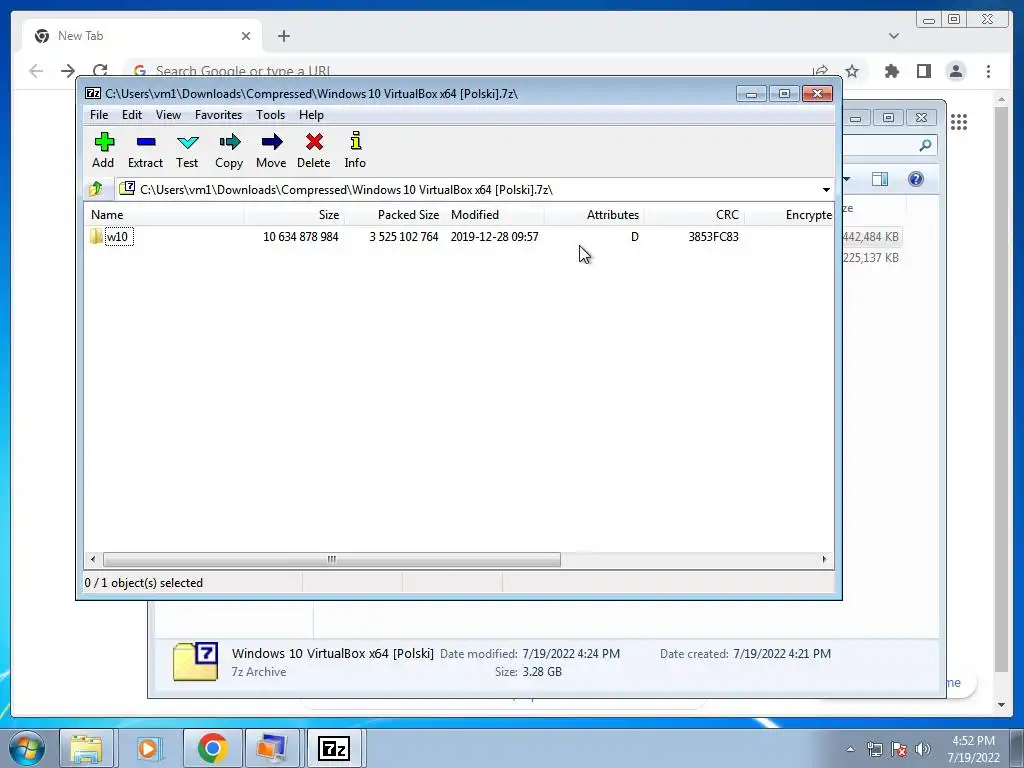Screen dimensions: 1024x768
Task: Click the modified date 2019-12-28 09:57
Action: tap(494, 236)
